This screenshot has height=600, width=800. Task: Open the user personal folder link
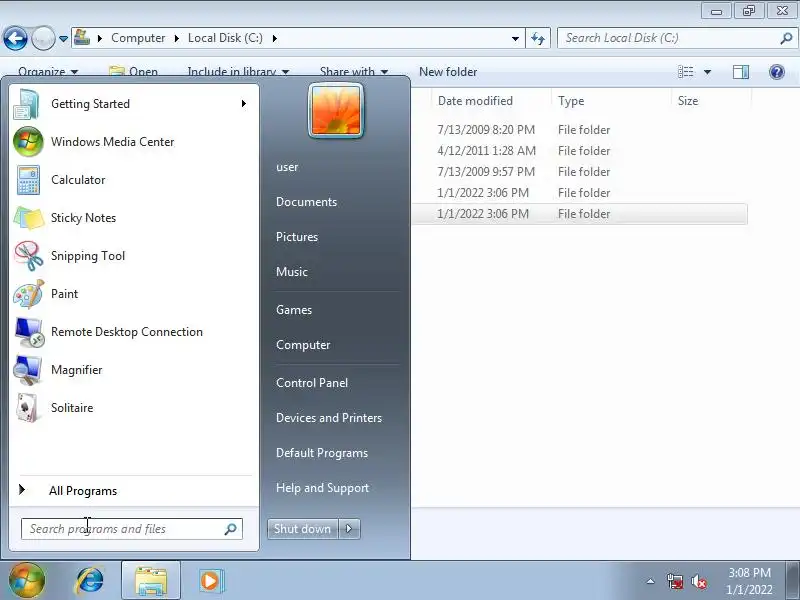point(287,167)
